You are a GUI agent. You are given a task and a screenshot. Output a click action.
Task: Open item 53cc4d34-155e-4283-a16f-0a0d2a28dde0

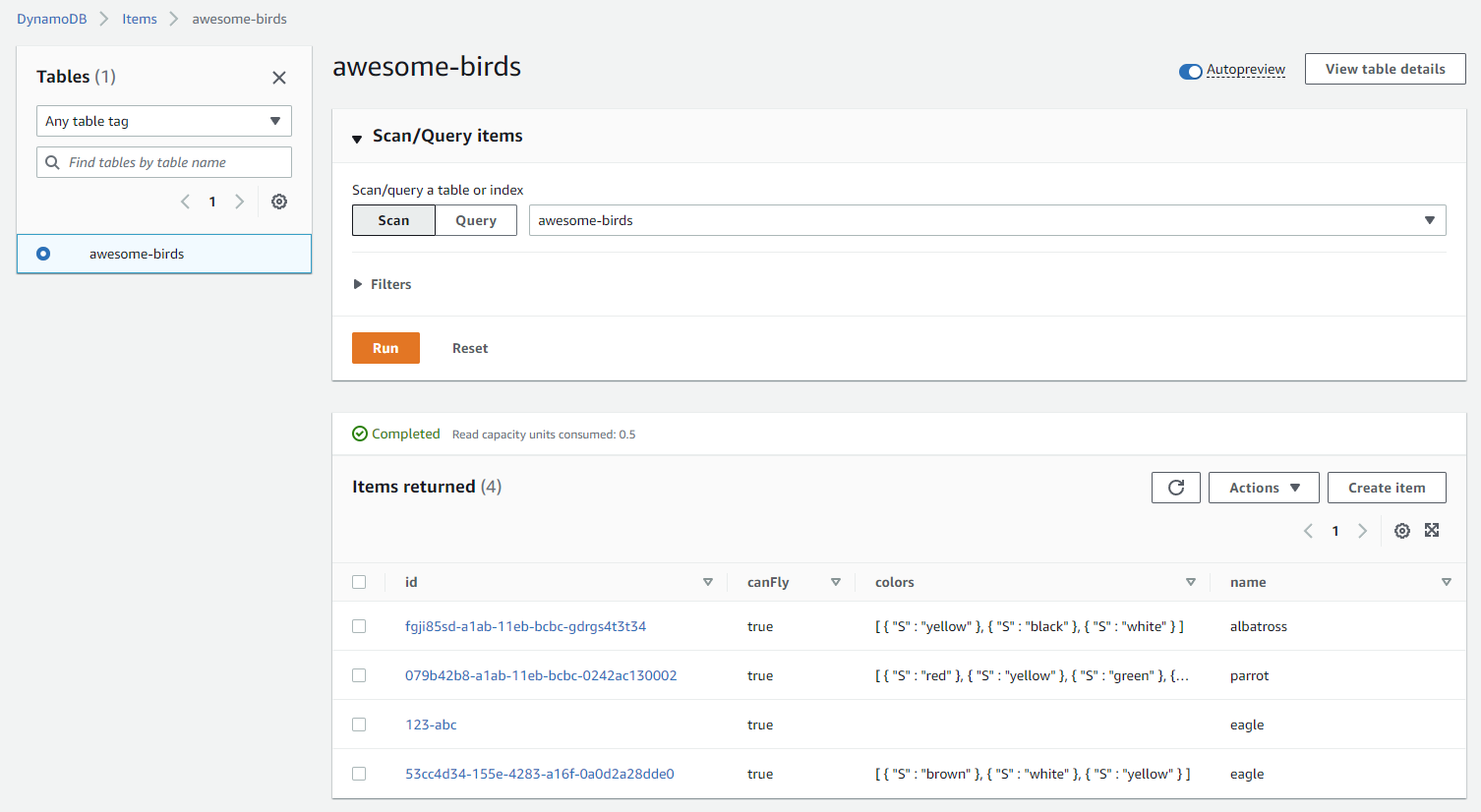pos(540,774)
